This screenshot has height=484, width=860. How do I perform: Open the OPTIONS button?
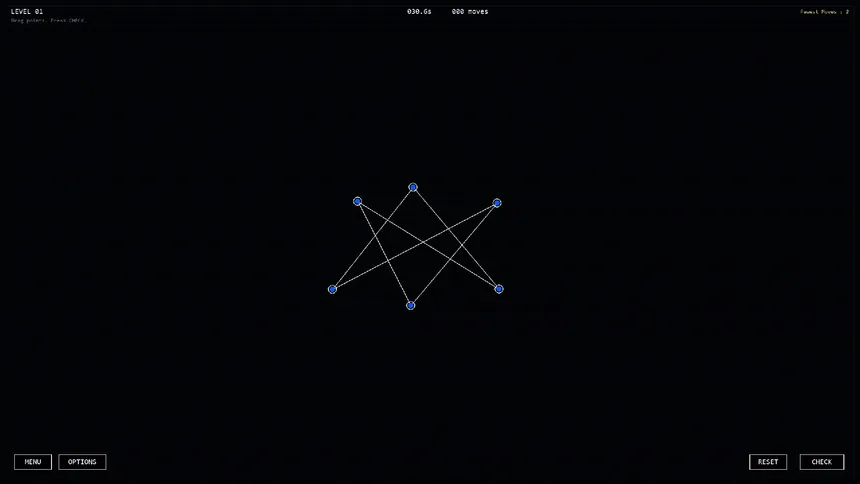(82, 462)
